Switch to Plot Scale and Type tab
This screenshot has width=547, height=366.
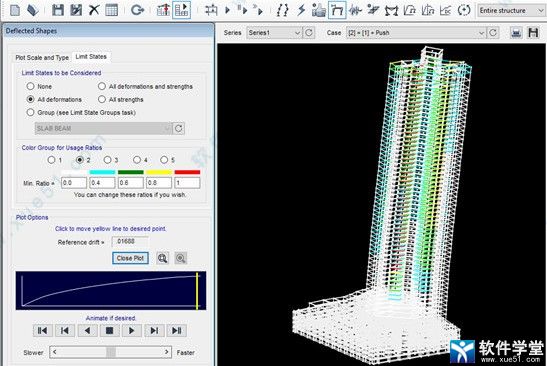pos(42,58)
